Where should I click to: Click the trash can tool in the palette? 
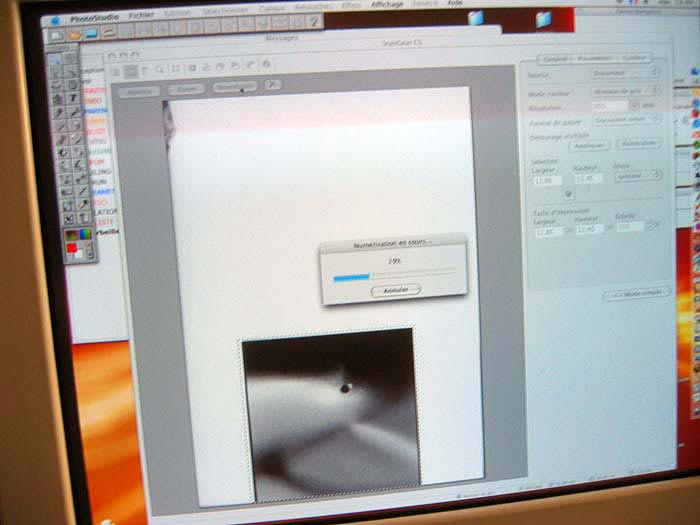[84, 218]
